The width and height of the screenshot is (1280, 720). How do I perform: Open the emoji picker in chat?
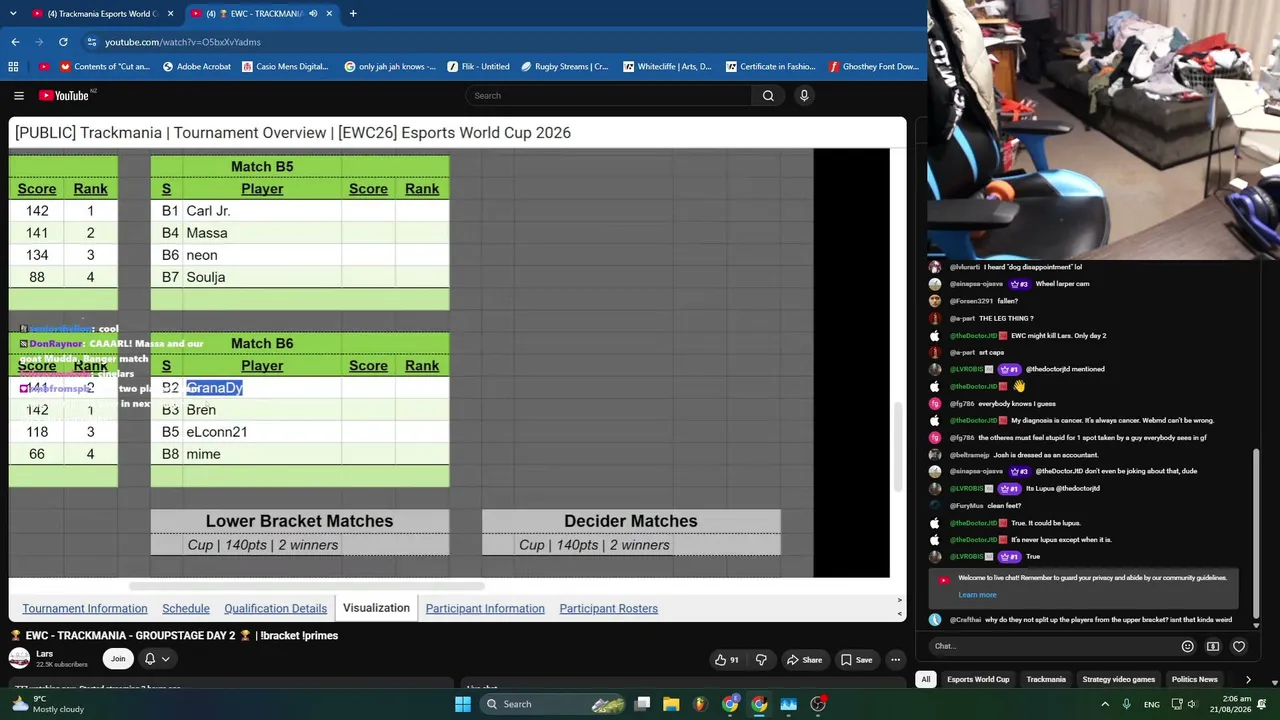1188,647
